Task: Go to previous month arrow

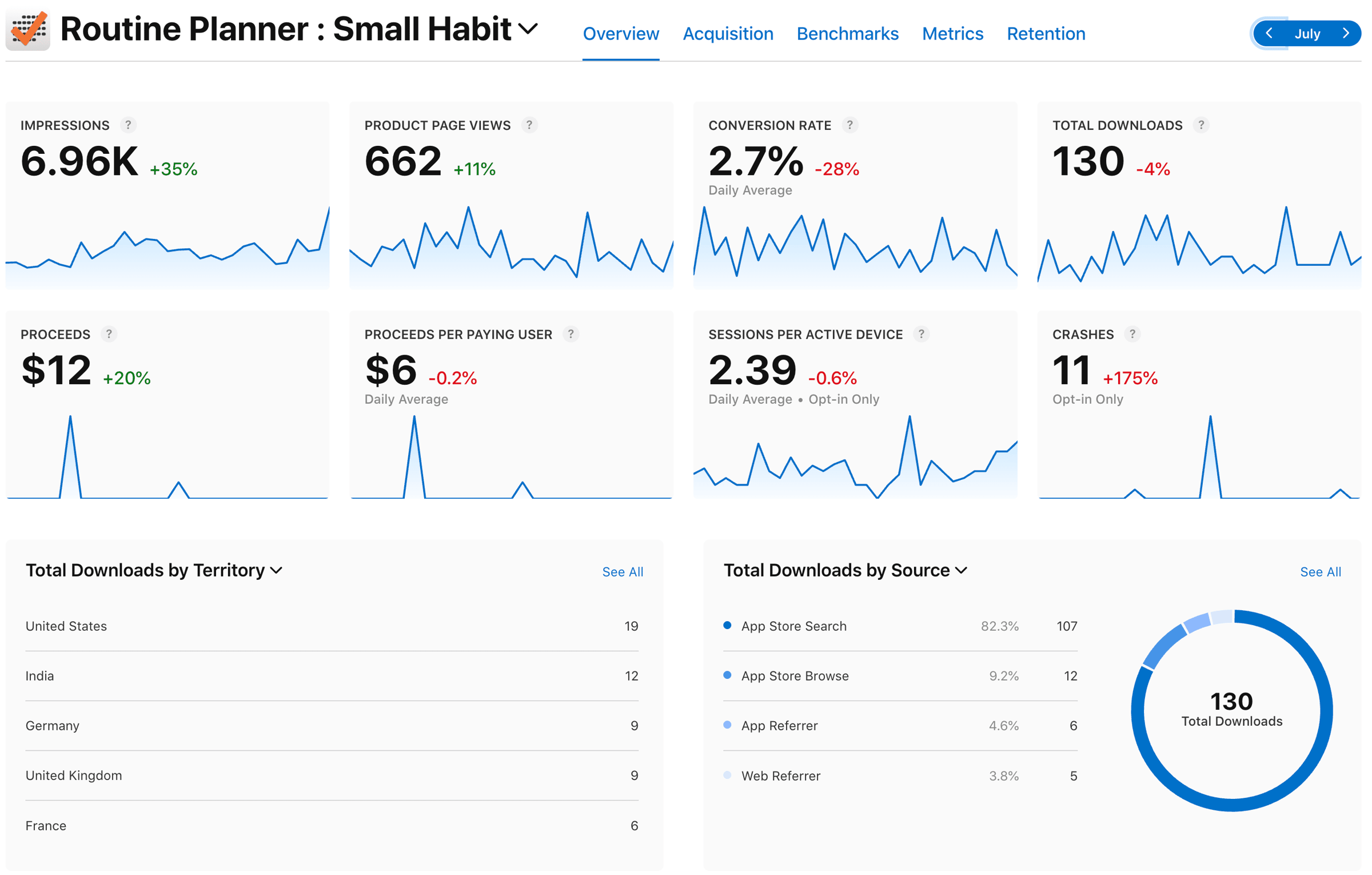Action: point(1269,33)
